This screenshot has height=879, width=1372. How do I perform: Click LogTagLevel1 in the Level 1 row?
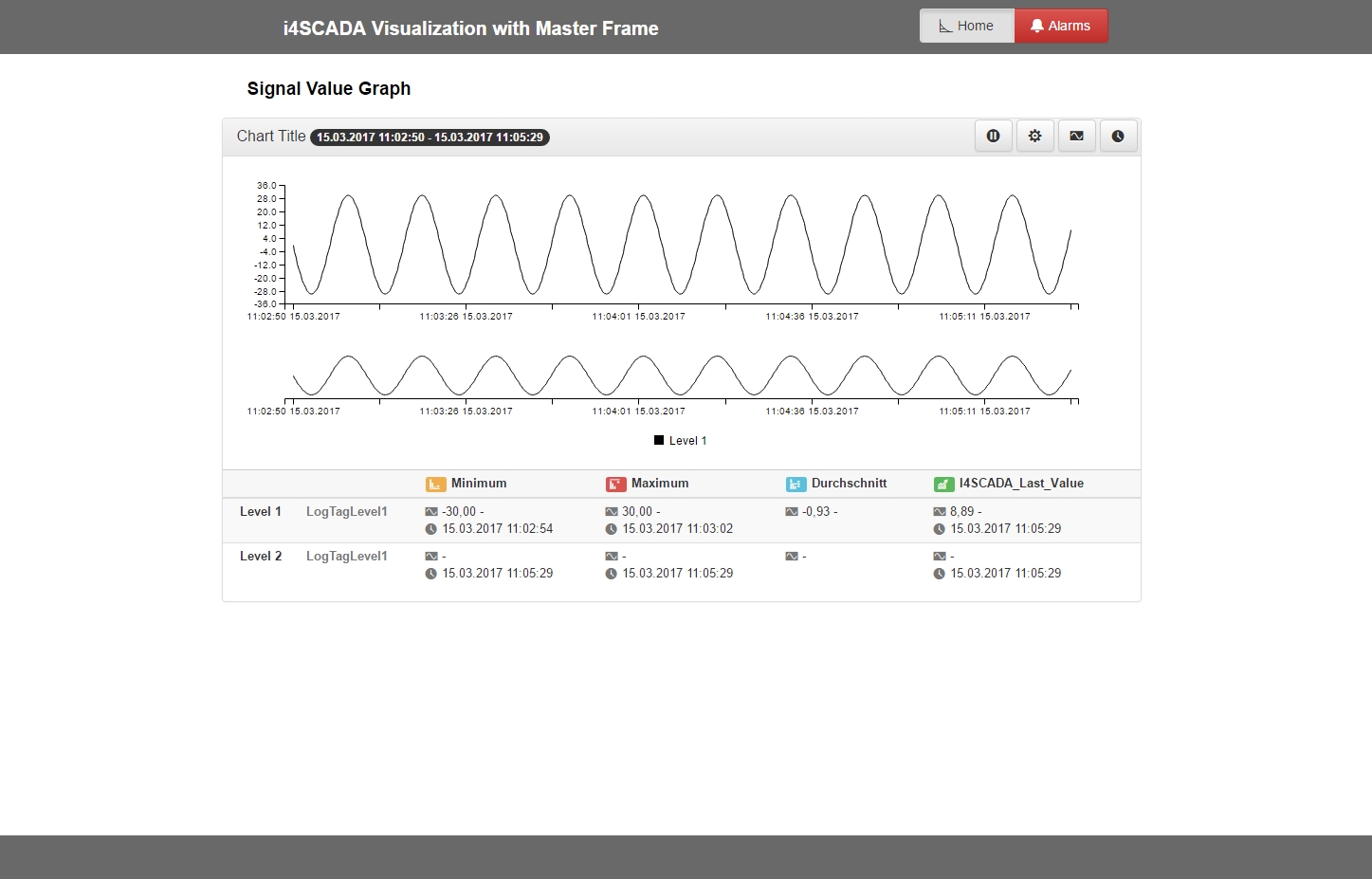click(347, 511)
